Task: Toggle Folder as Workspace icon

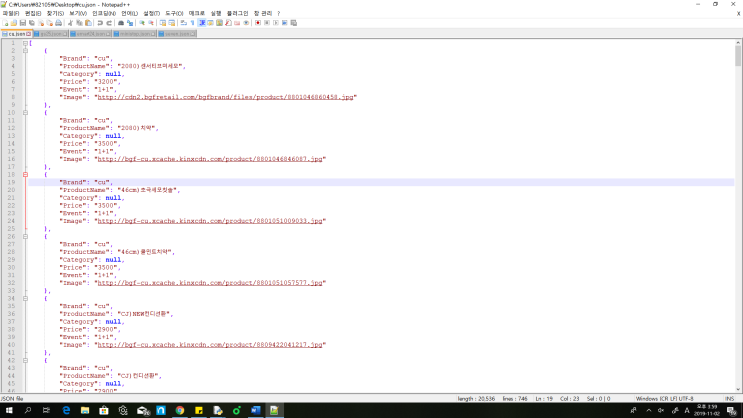Action: tap(237, 23)
